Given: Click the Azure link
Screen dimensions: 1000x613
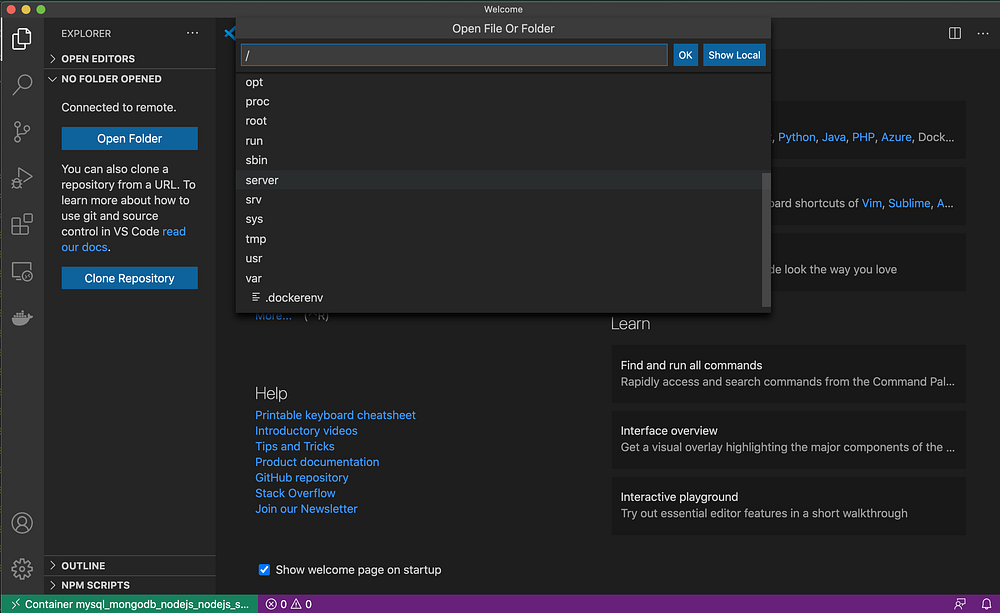Looking at the screenshot, I should 896,137.
